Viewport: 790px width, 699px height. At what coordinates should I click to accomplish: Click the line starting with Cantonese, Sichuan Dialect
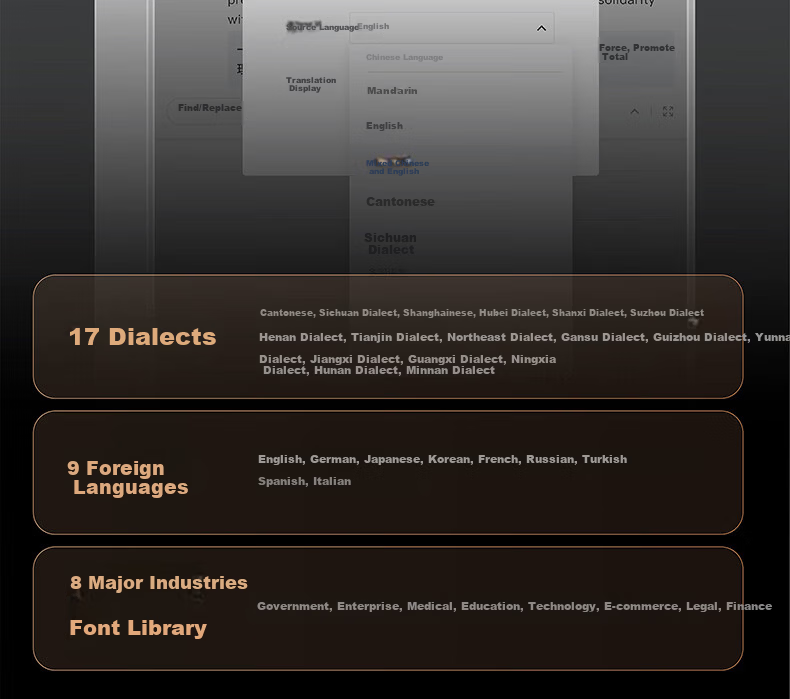[482, 312]
